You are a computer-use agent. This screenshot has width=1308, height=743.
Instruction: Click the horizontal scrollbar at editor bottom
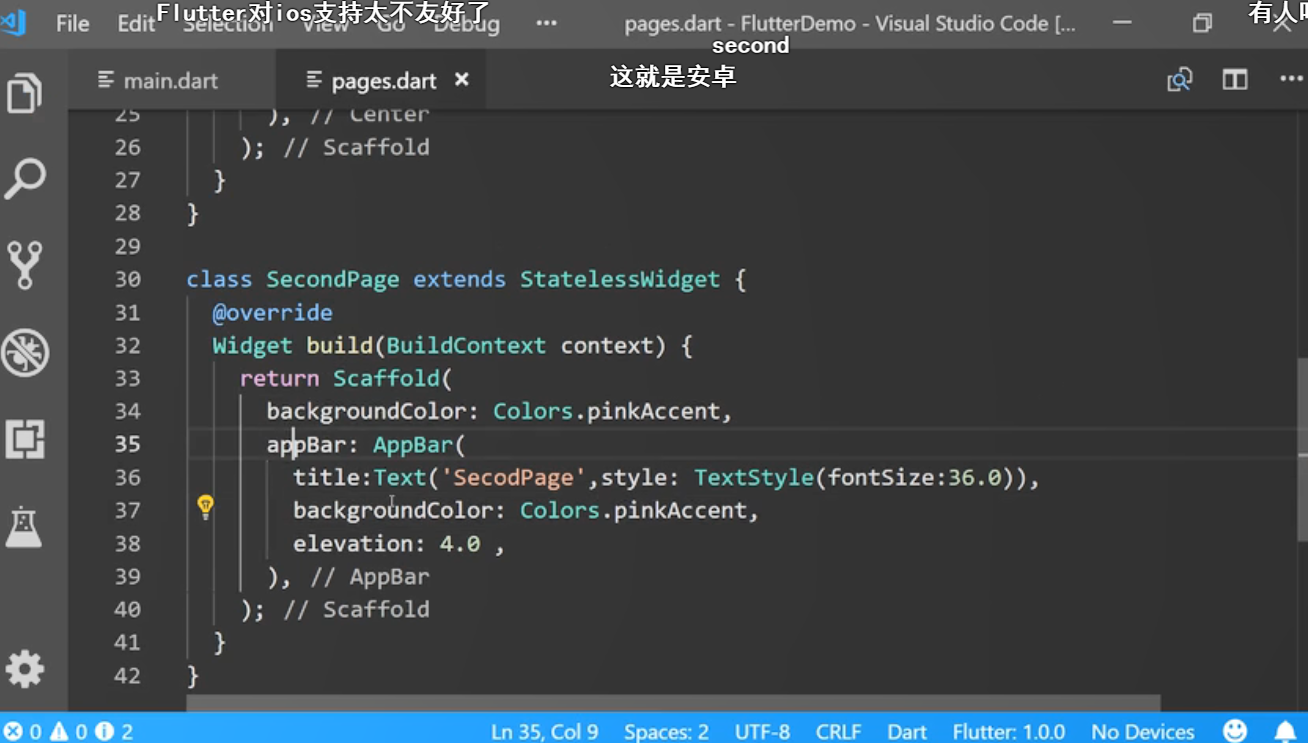(674, 704)
